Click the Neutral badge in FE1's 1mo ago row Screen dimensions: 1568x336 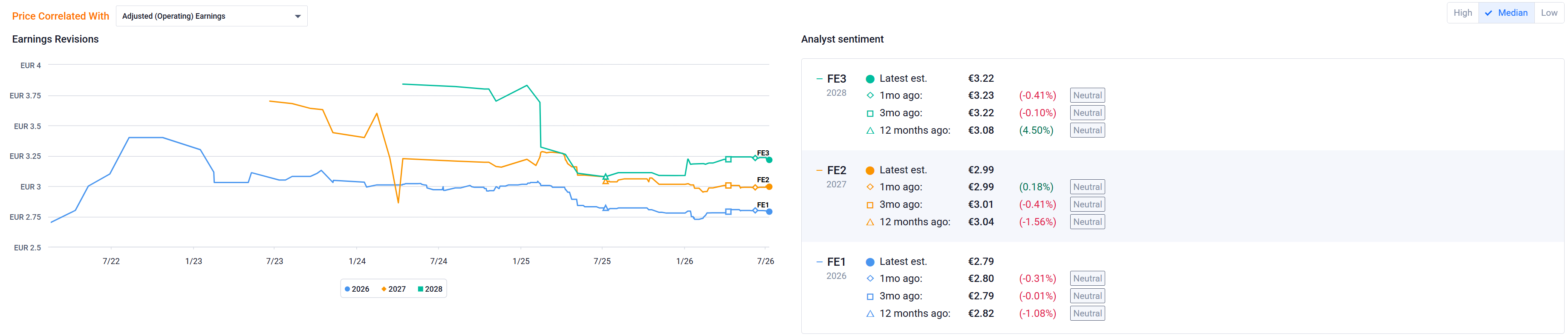click(1087, 279)
